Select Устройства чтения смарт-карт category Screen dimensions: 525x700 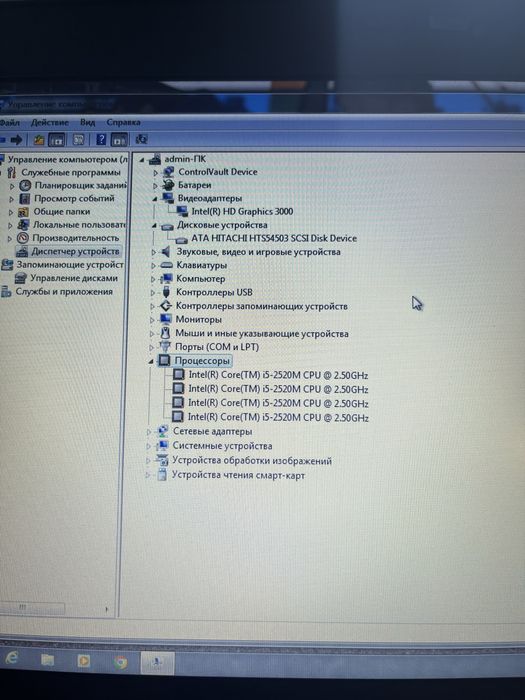tap(238, 475)
